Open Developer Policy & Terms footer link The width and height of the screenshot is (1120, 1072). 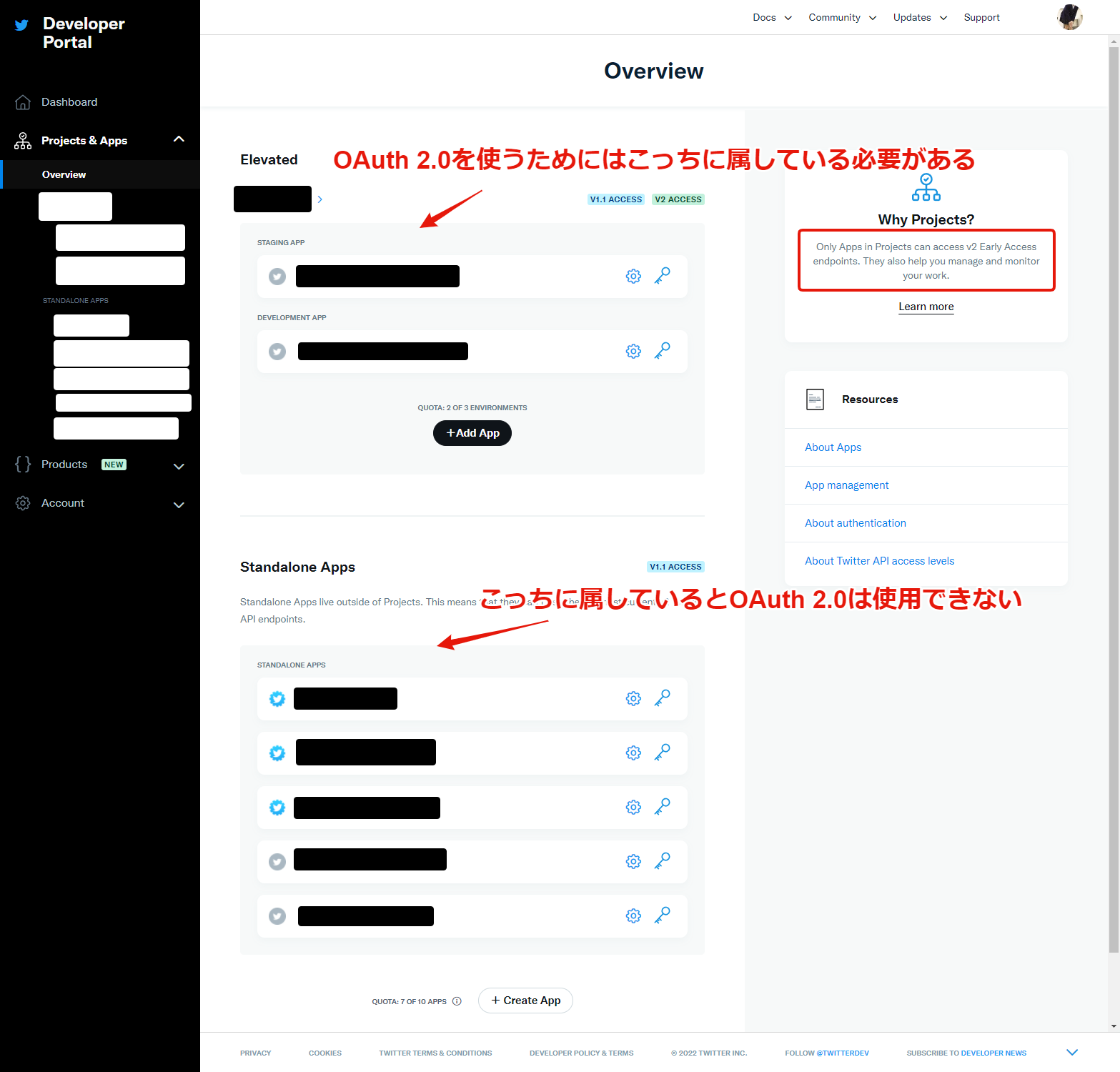(x=582, y=1053)
